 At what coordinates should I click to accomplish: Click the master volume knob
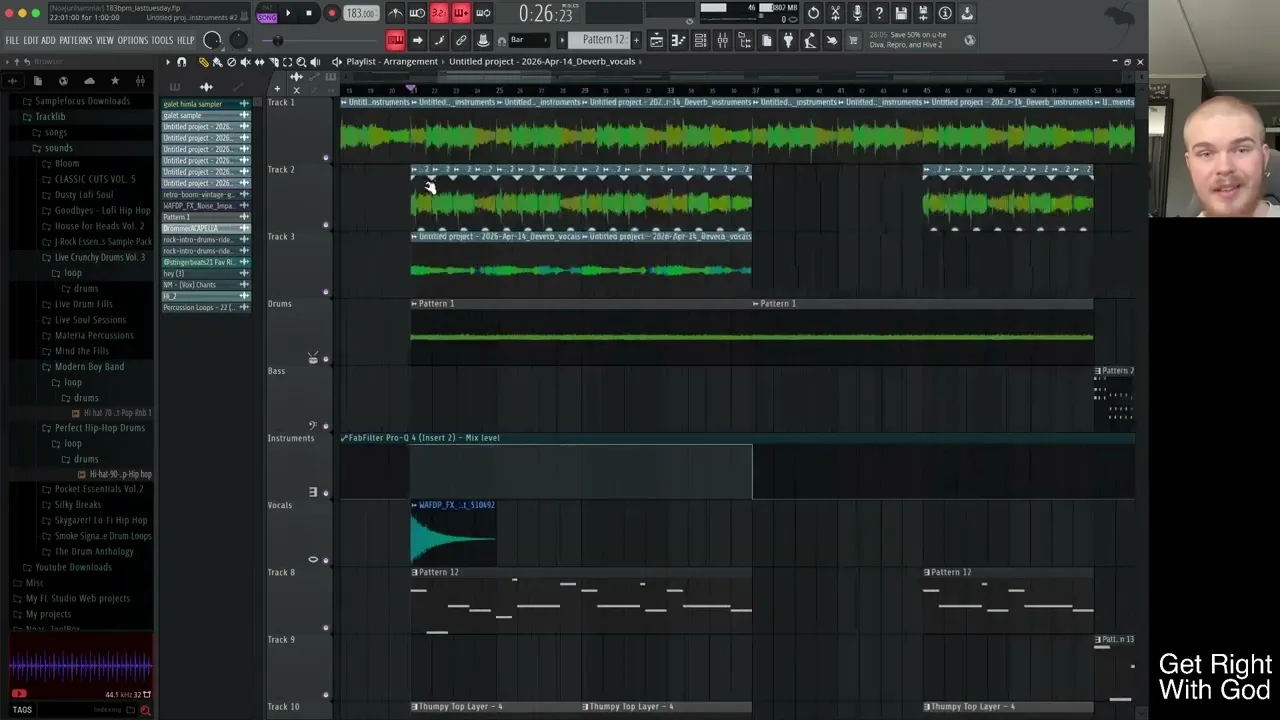point(212,40)
